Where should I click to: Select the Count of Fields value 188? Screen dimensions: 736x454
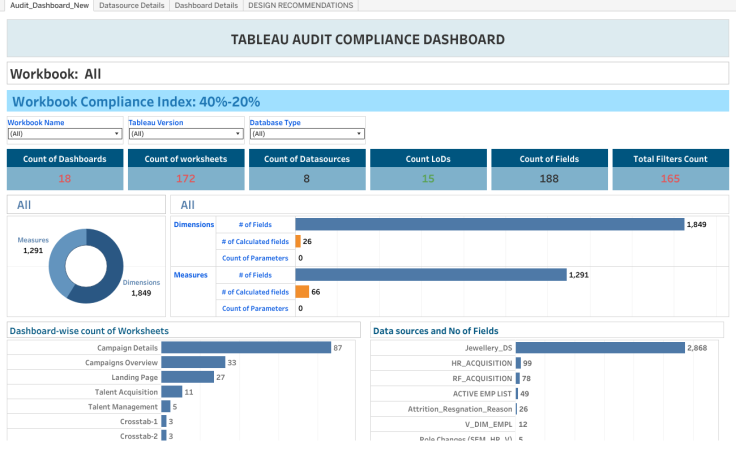pos(549,179)
